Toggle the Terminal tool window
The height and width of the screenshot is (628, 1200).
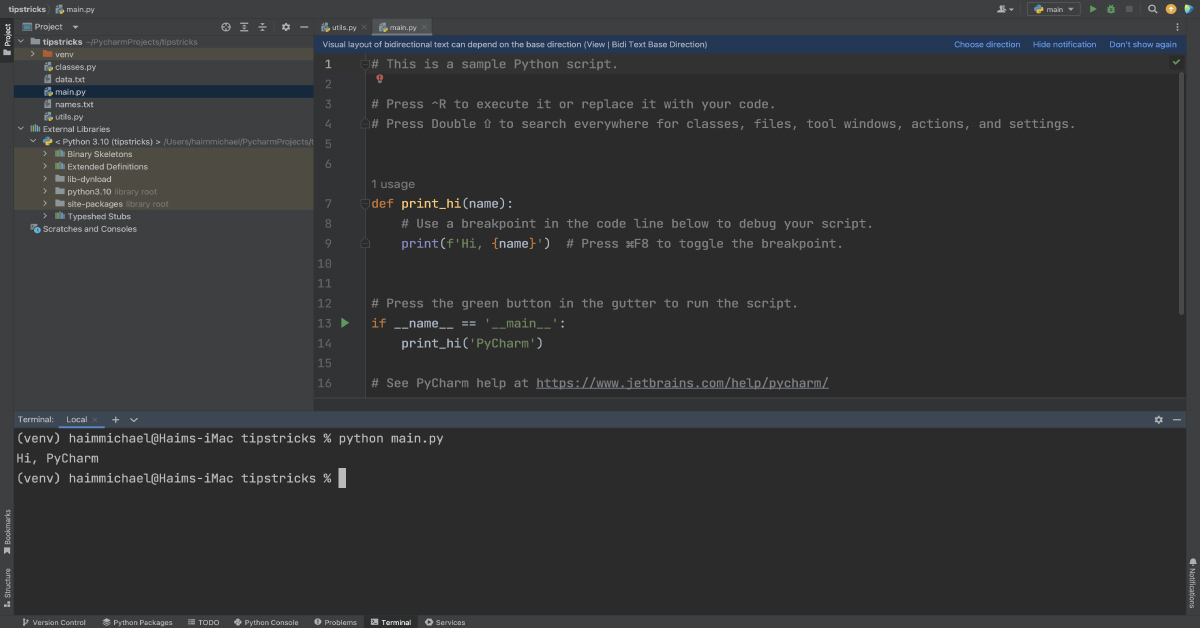pos(391,621)
